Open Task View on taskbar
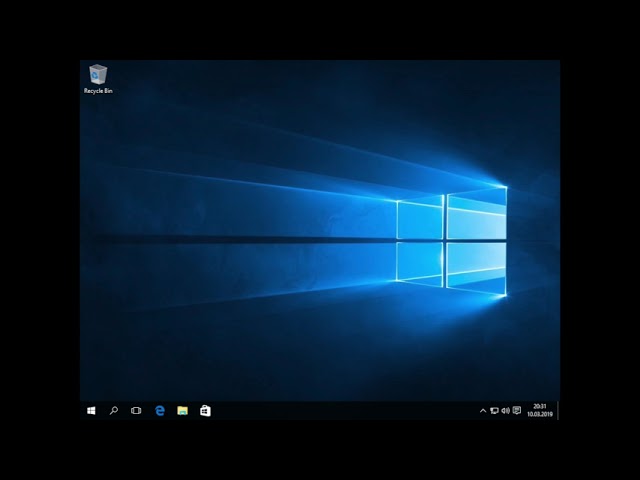The height and width of the screenshot is (480, 640). (x=136, y=411)
